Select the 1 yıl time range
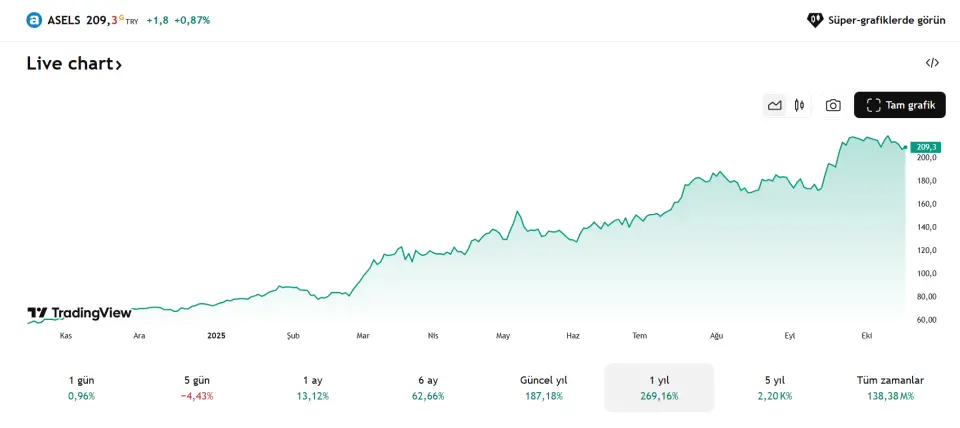The width and height of the screenshot is (960, 428). coord(659,387)
